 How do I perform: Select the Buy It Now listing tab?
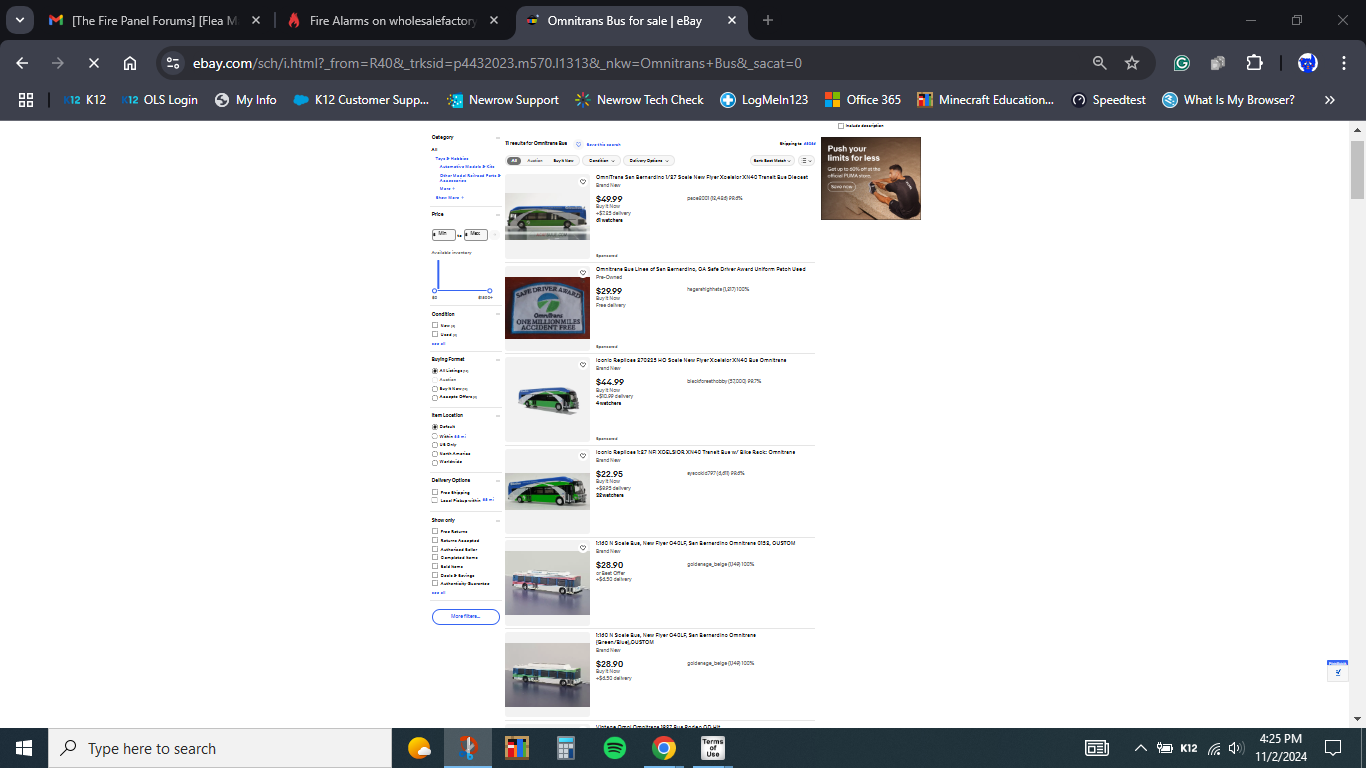564,160
